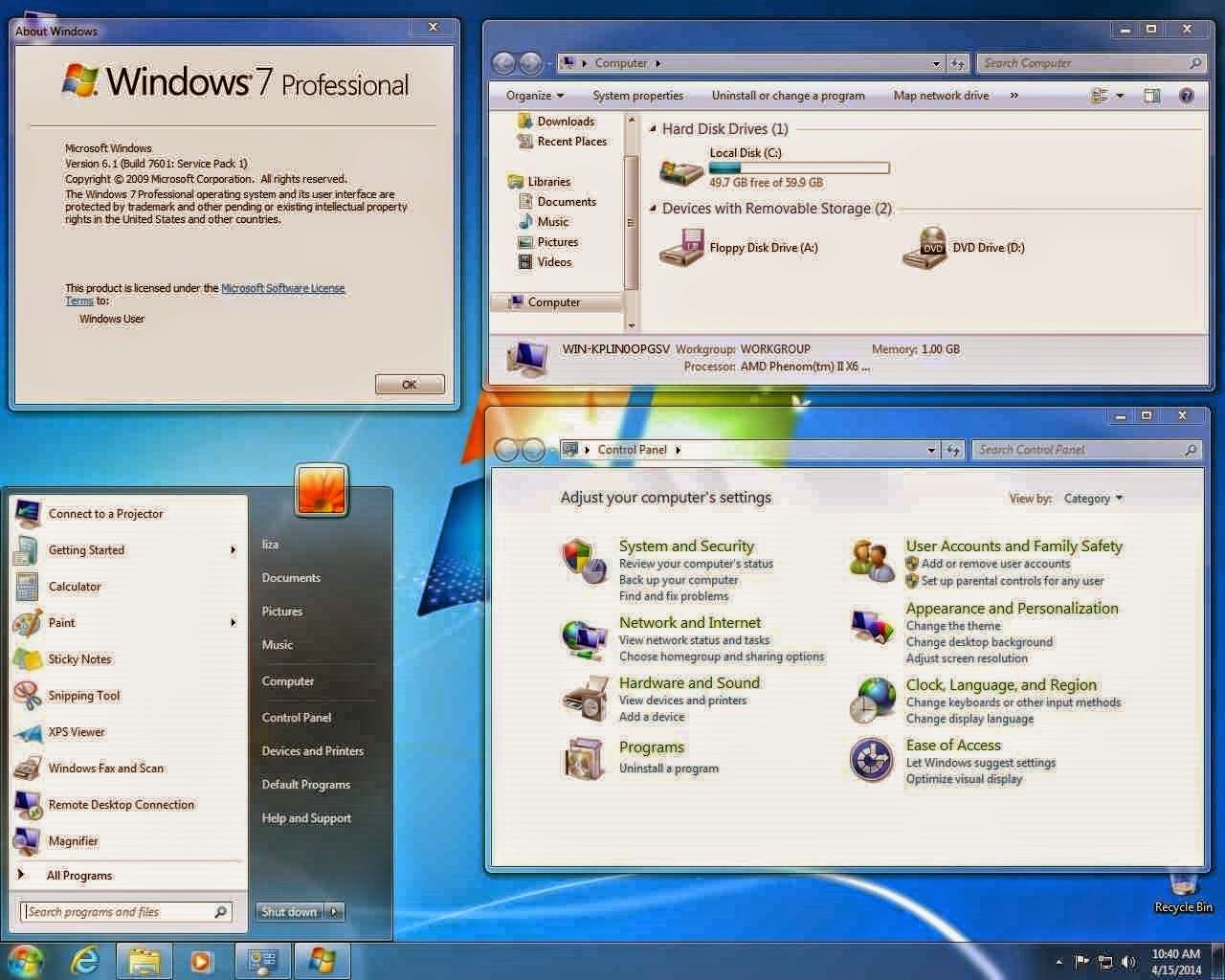Viewport: 1225px width, 980px height.
Task: Click the Action Center flag tray icon
Action: pyautogui.click(x=1082, y=962)
